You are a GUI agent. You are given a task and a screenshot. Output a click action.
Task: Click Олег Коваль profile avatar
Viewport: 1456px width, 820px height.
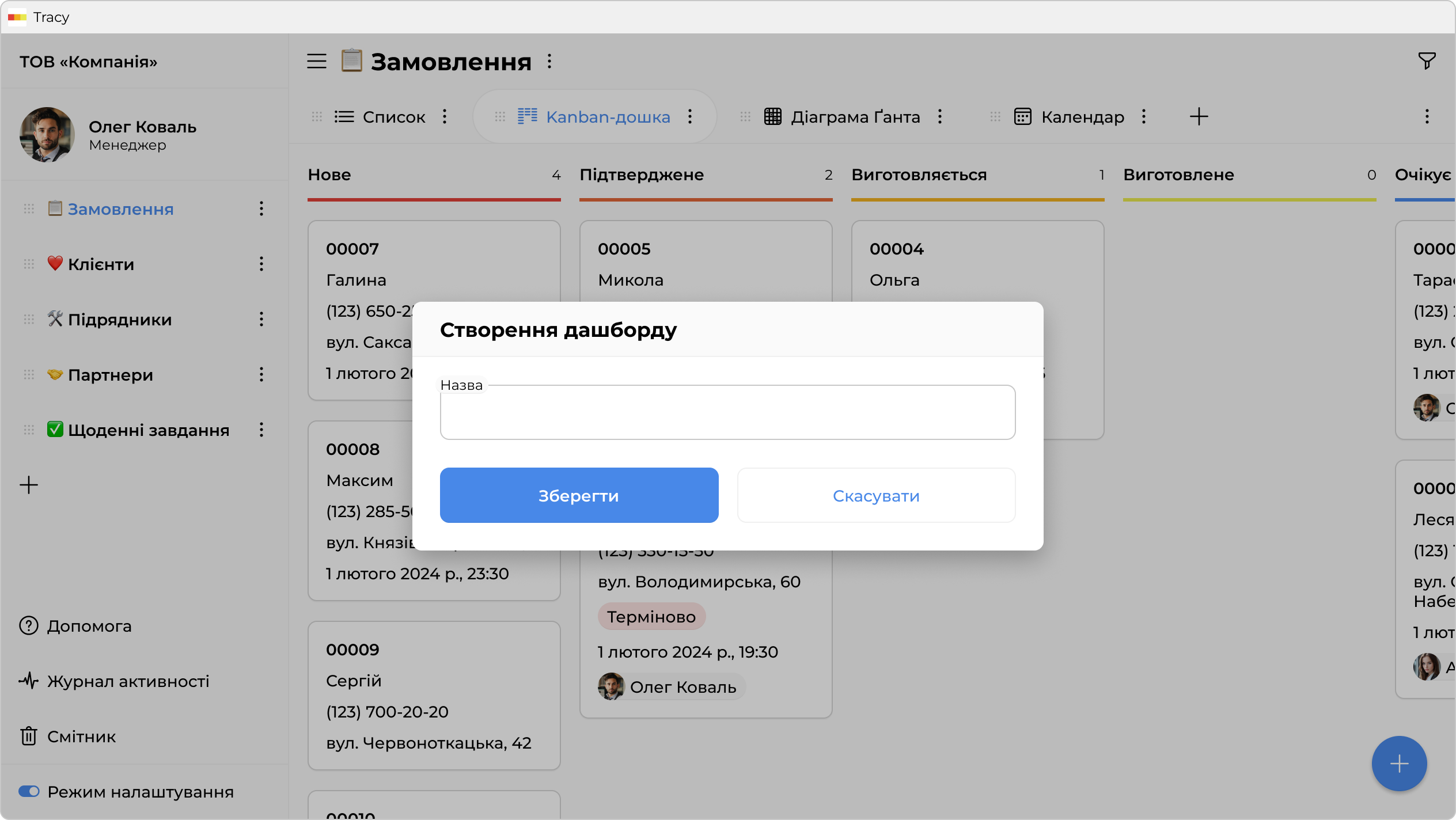(x=47, y=135)
